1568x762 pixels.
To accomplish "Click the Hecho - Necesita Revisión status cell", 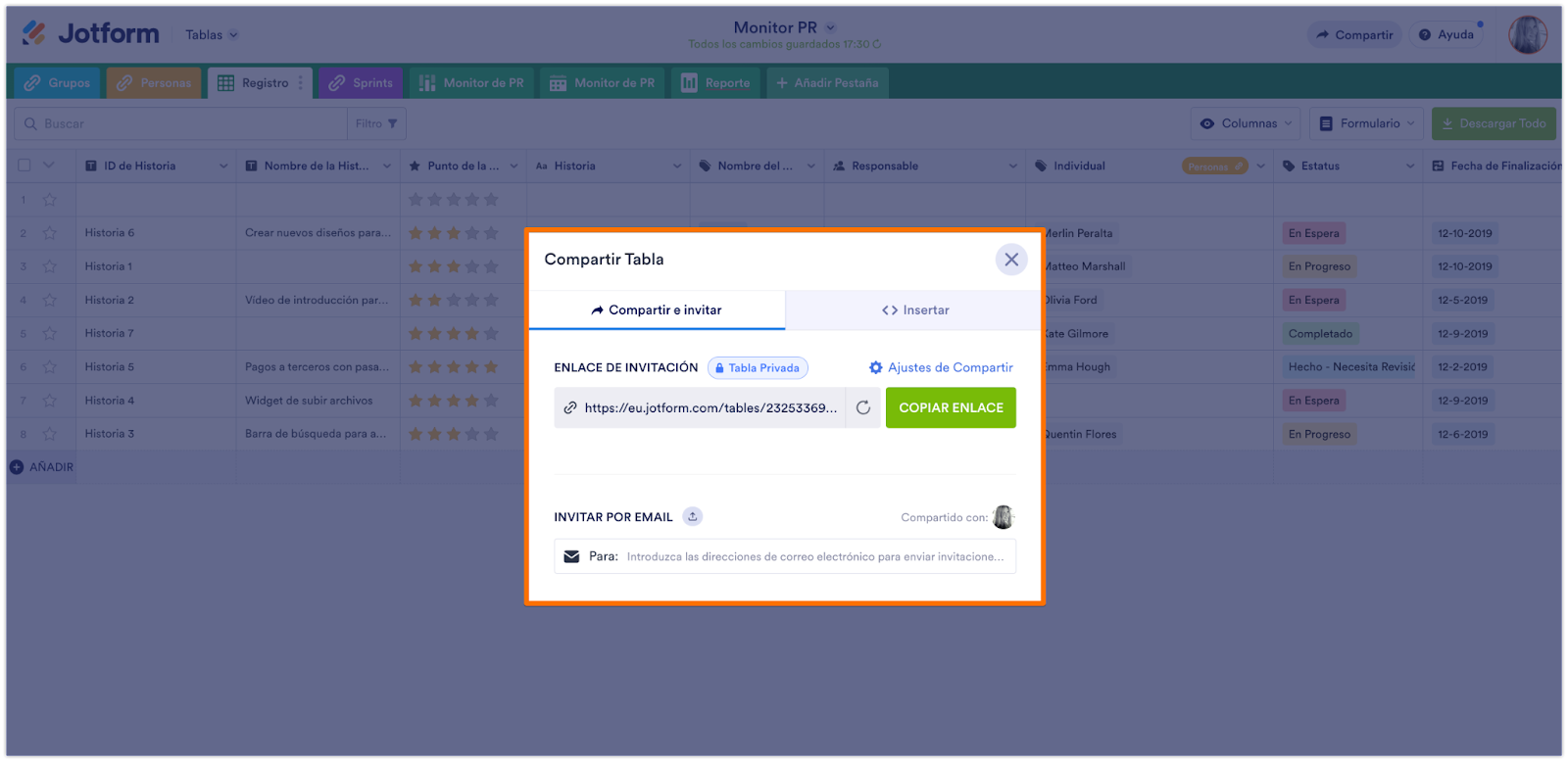I will tap(1351, 367).
